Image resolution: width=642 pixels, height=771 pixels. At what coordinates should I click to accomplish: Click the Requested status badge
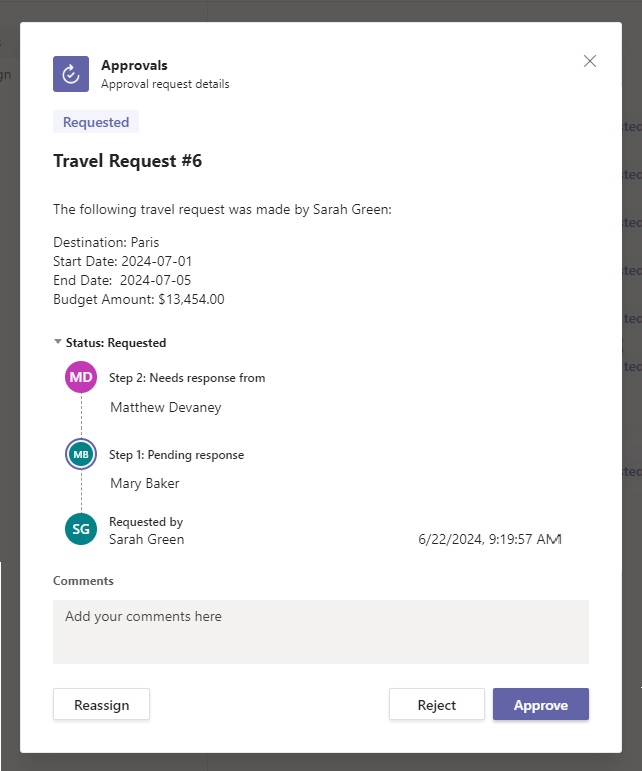96,122
